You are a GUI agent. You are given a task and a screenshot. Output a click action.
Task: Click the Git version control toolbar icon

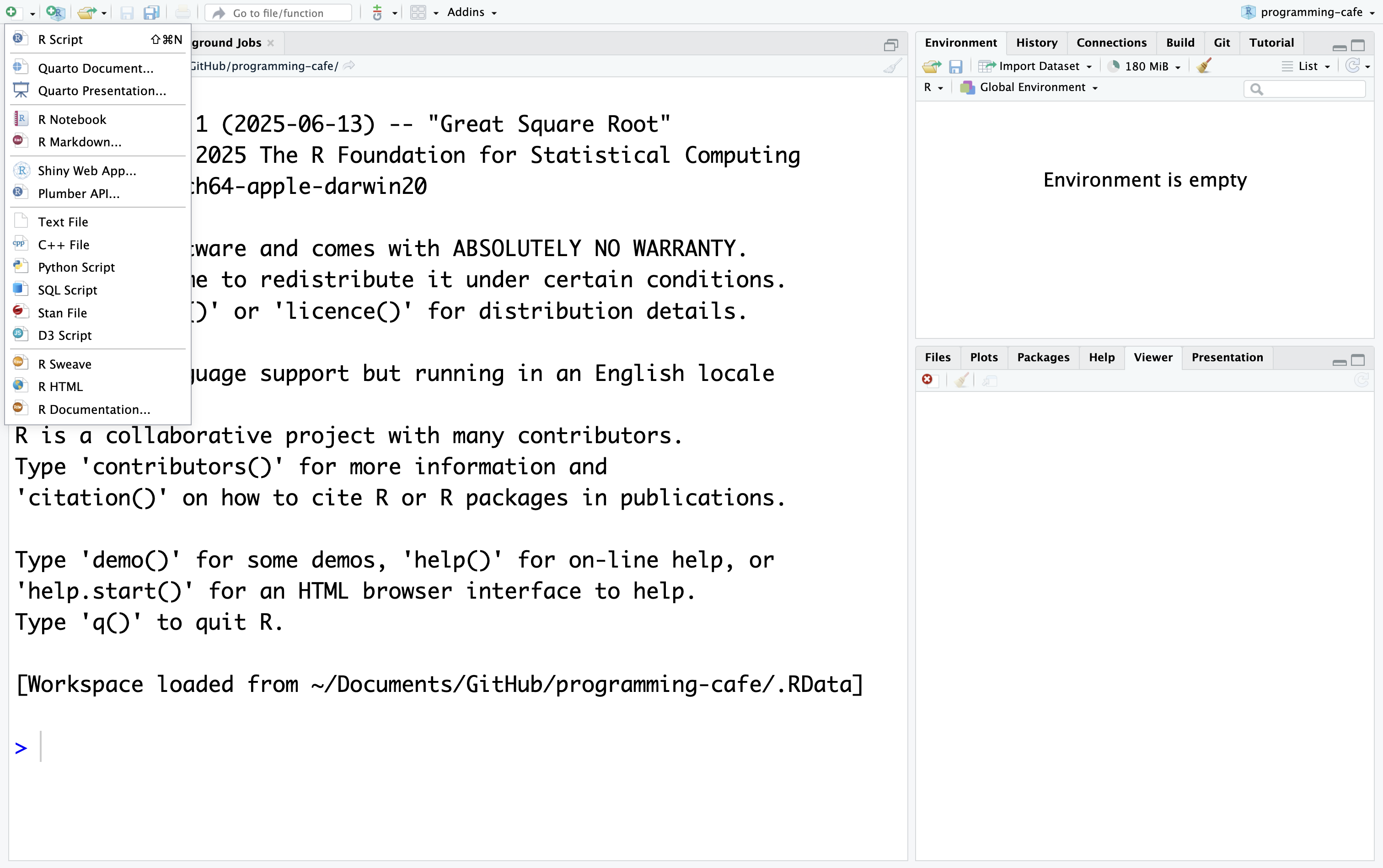[377, 13]
